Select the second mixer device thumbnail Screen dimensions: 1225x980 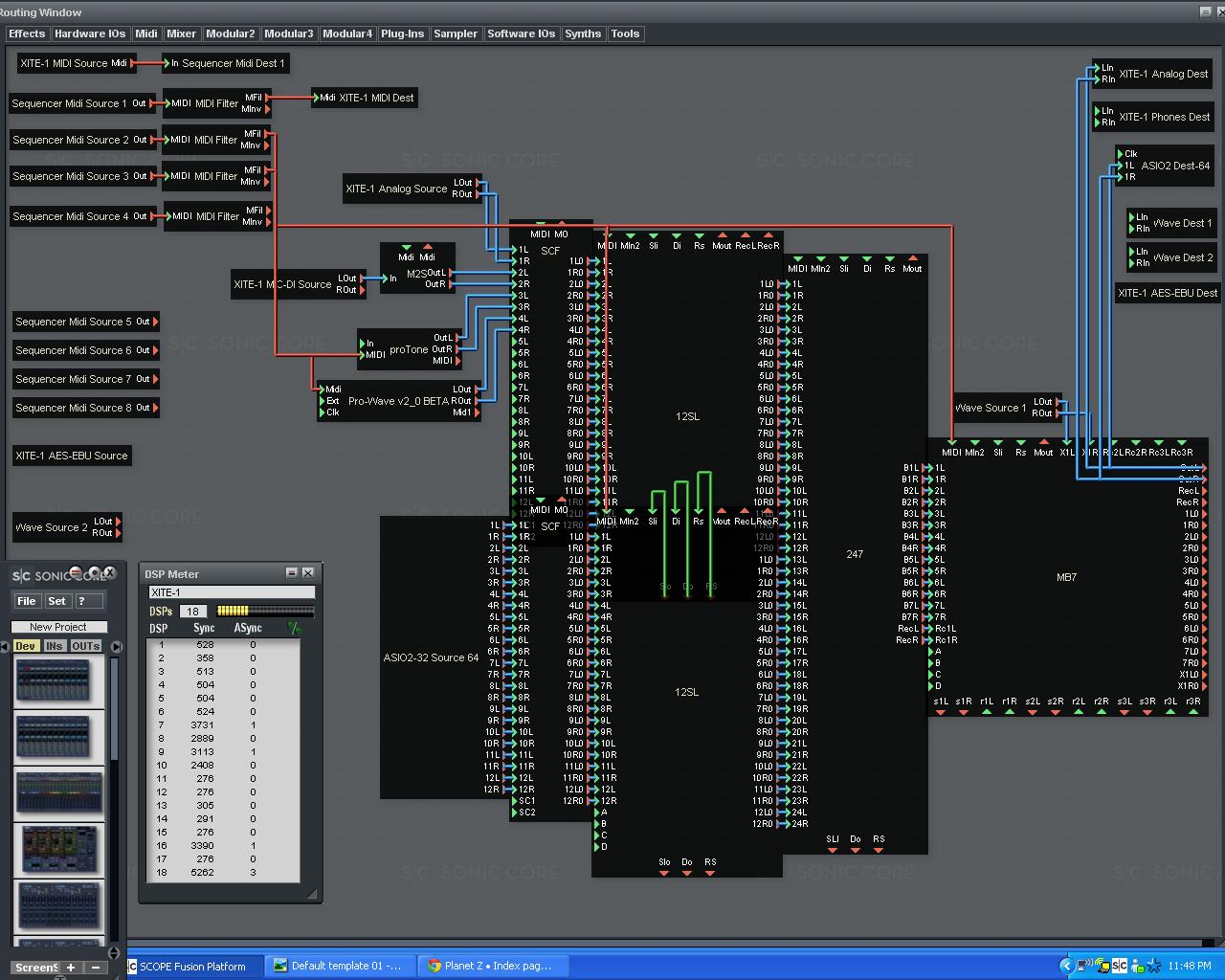58,737
